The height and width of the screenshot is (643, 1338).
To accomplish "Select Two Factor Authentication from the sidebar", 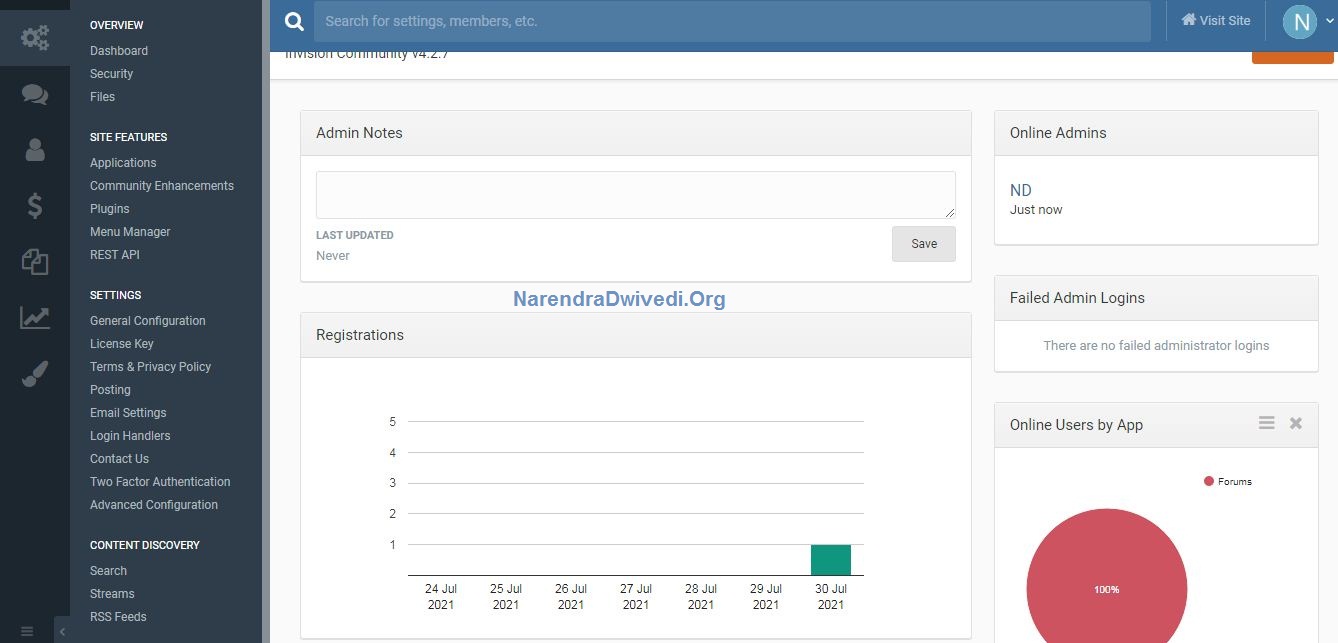I will click(159, 481).
